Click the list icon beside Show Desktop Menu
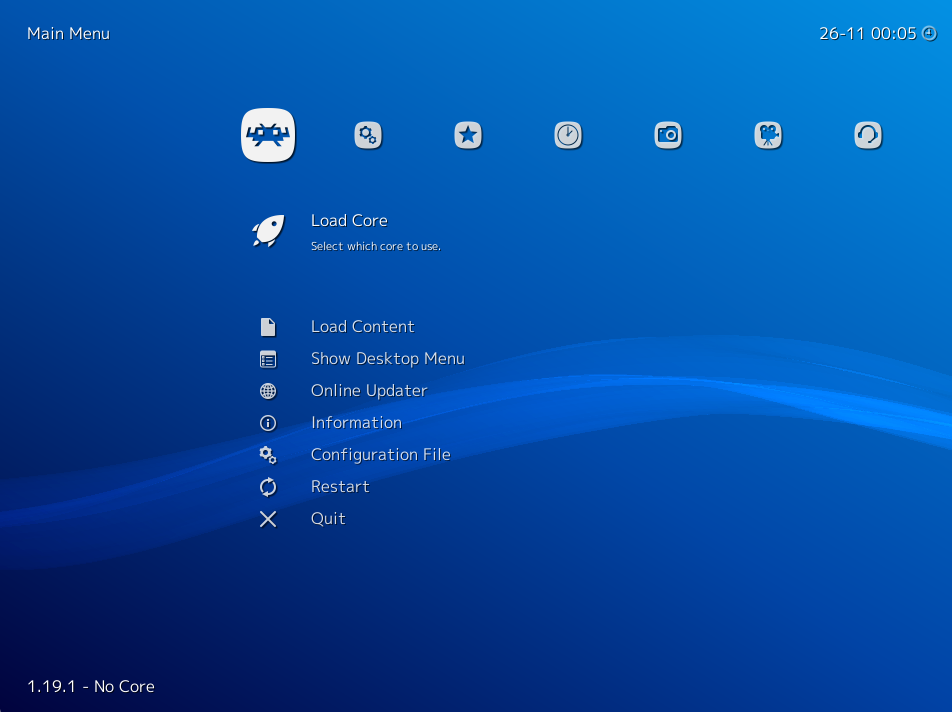The width and height of the screenshot is (952, 712). tap(268, 359)
